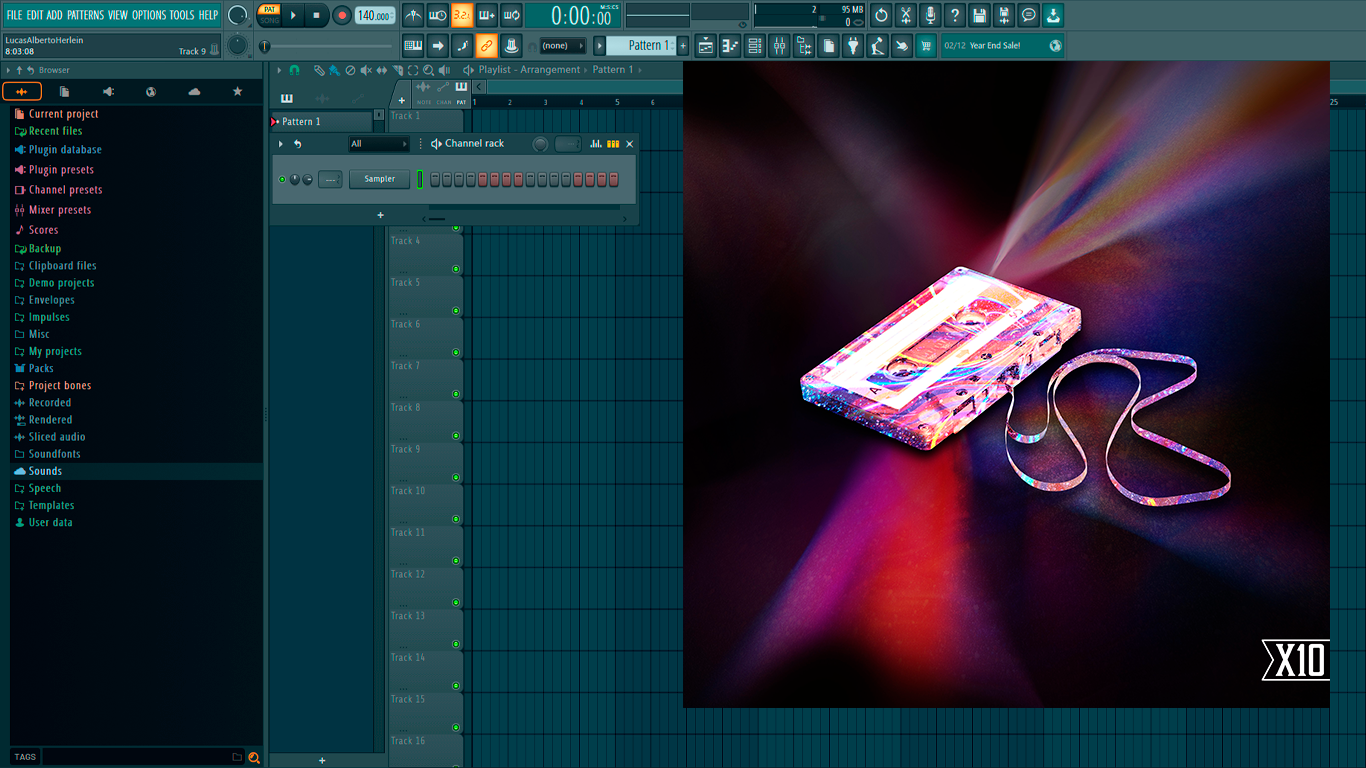Click the 140 tempo field
This screenshot has height=768, width=1366.
click(375, 15)
